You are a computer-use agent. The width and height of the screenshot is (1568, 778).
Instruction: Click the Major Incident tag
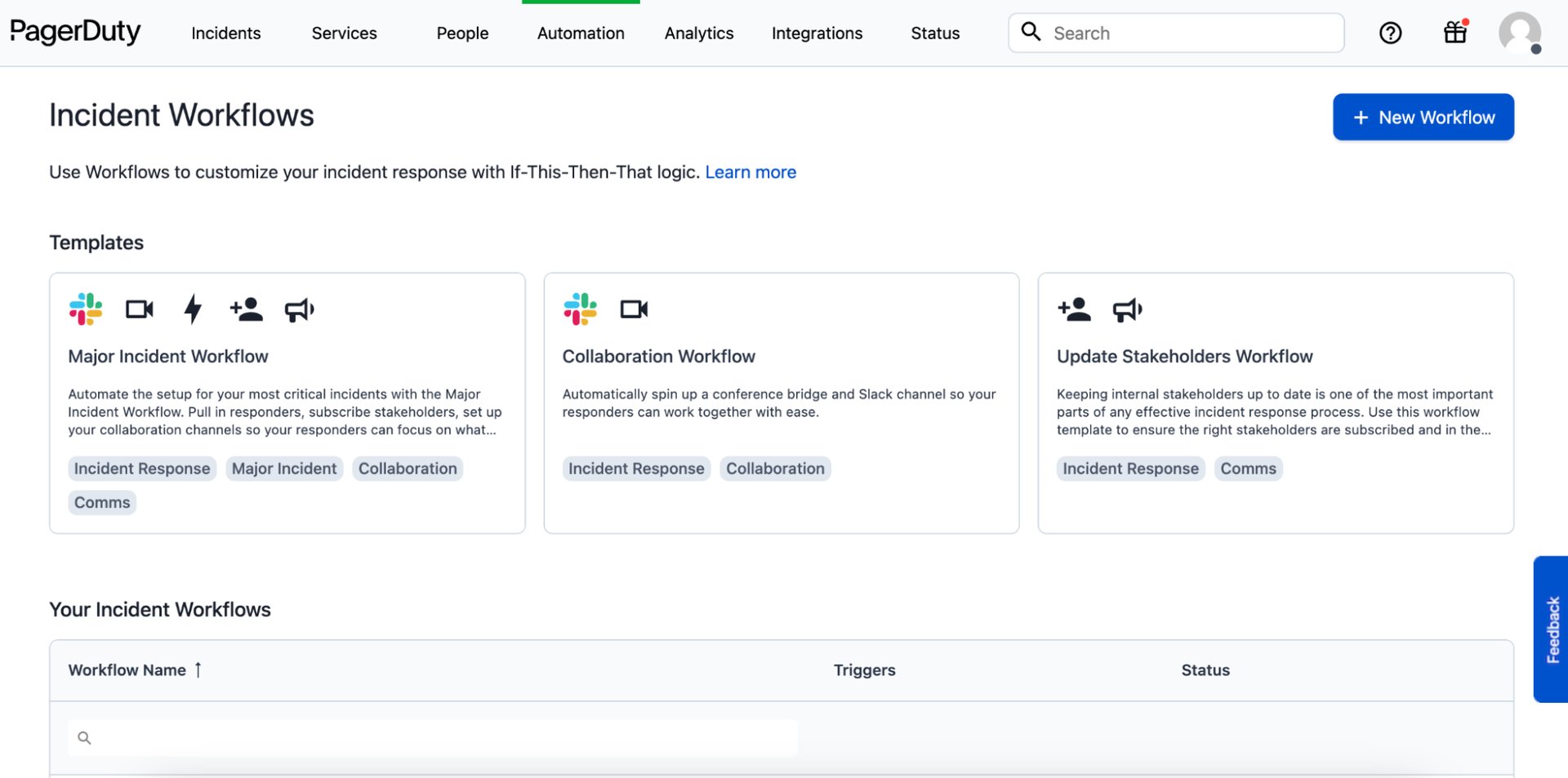284,468
